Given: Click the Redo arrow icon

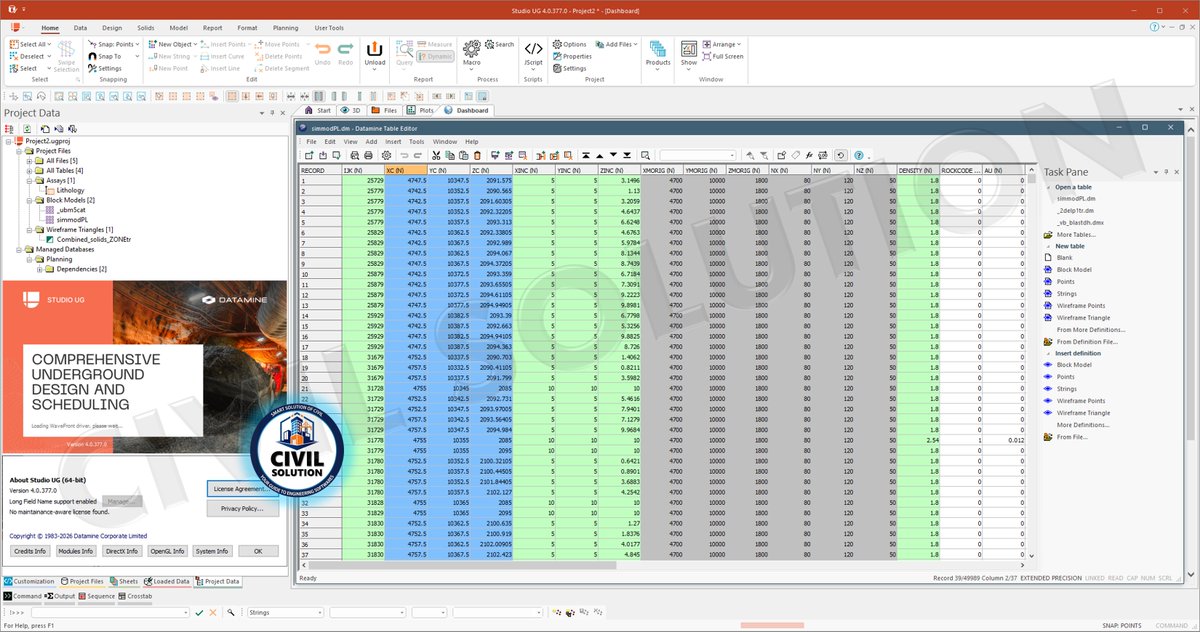Looking at the screenshot, I should [345, 48].
